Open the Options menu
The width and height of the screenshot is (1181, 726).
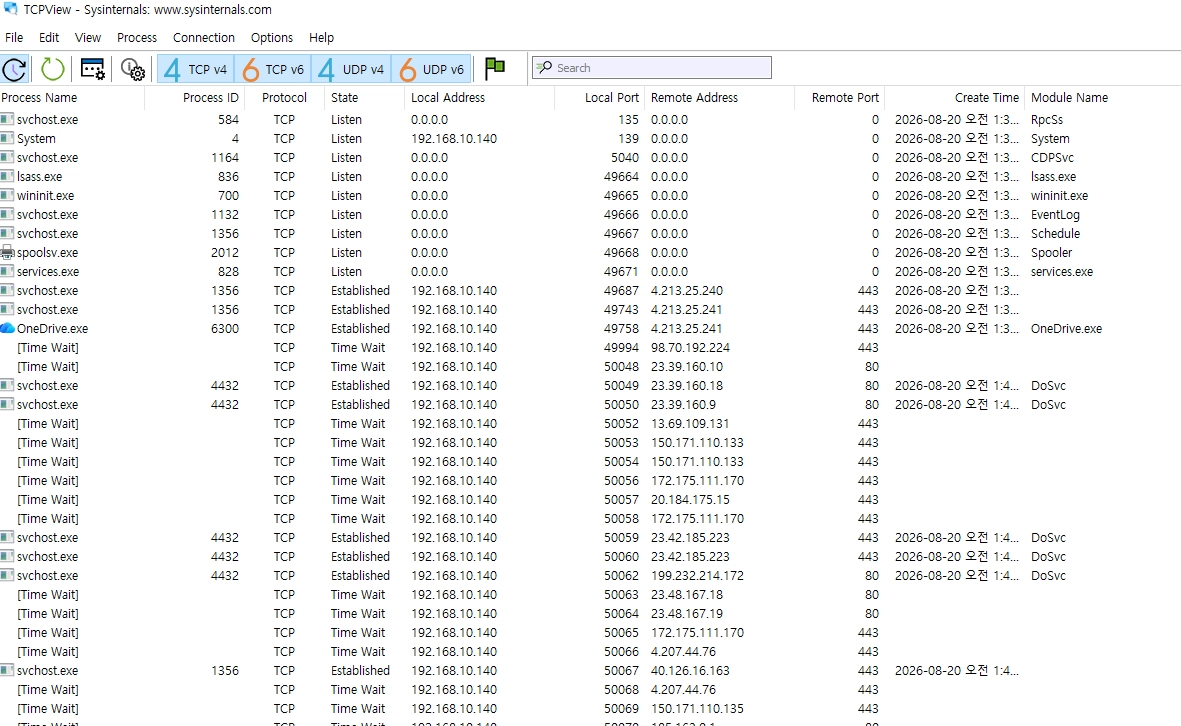tap(272, 38)
